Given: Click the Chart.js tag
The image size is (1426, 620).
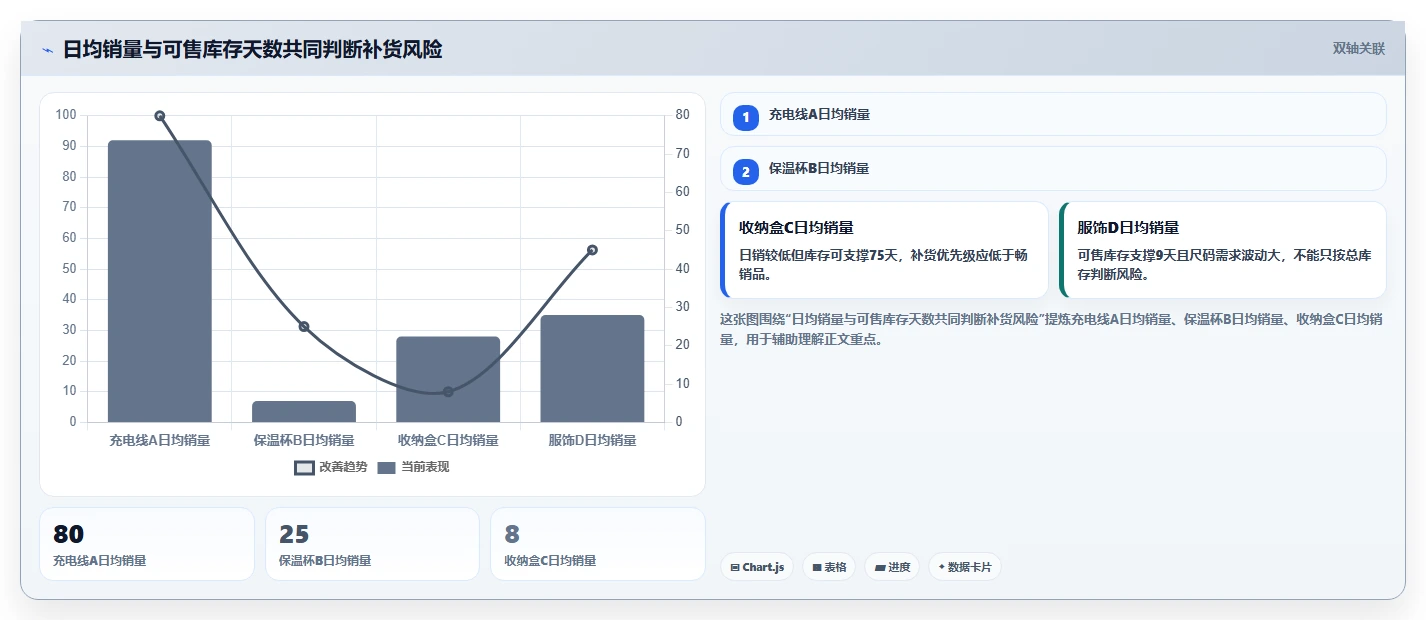Looking at the screenshot, I should [757, 567].
